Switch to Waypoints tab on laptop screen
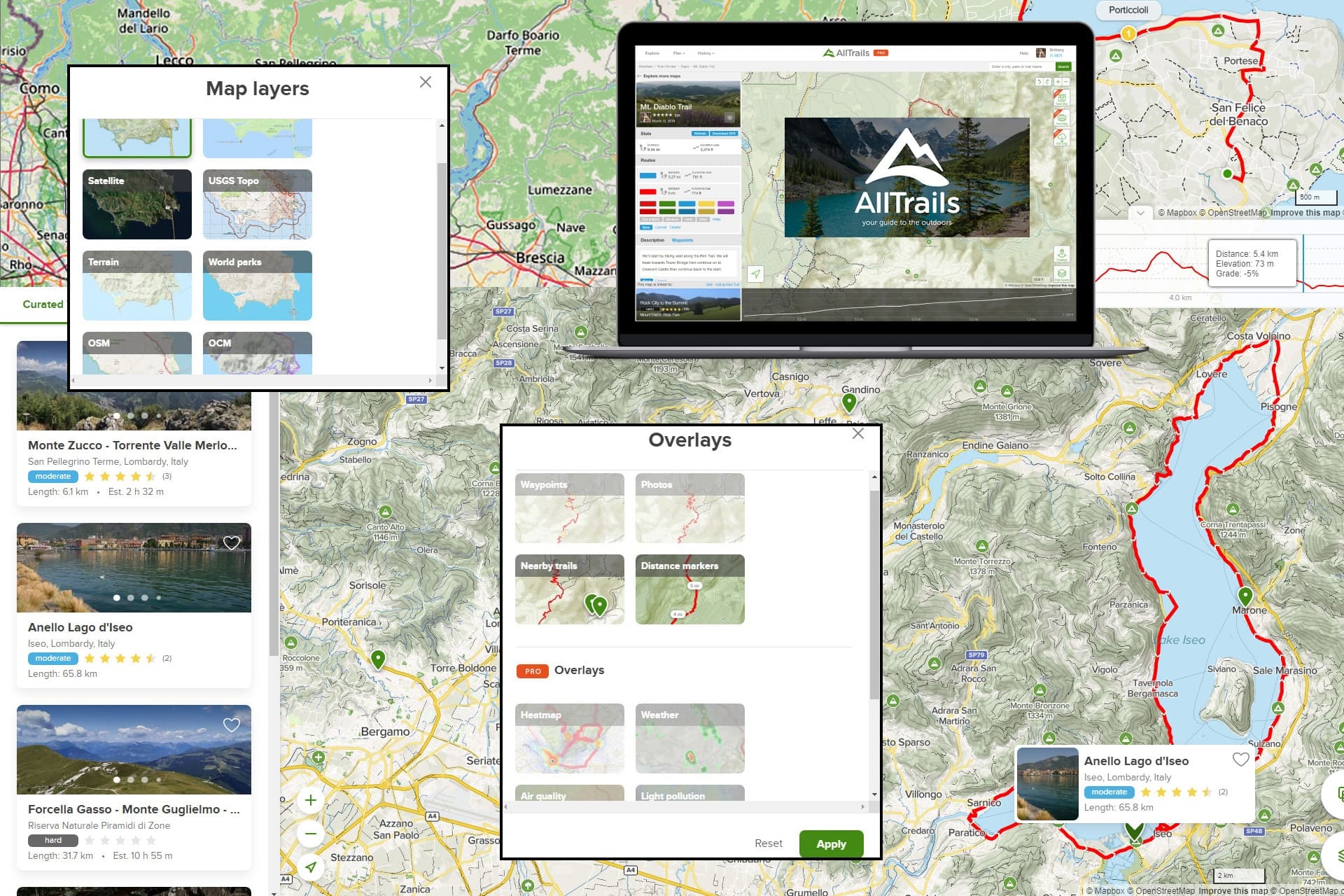Screen dimensions: 1344x896 [682, 240]
